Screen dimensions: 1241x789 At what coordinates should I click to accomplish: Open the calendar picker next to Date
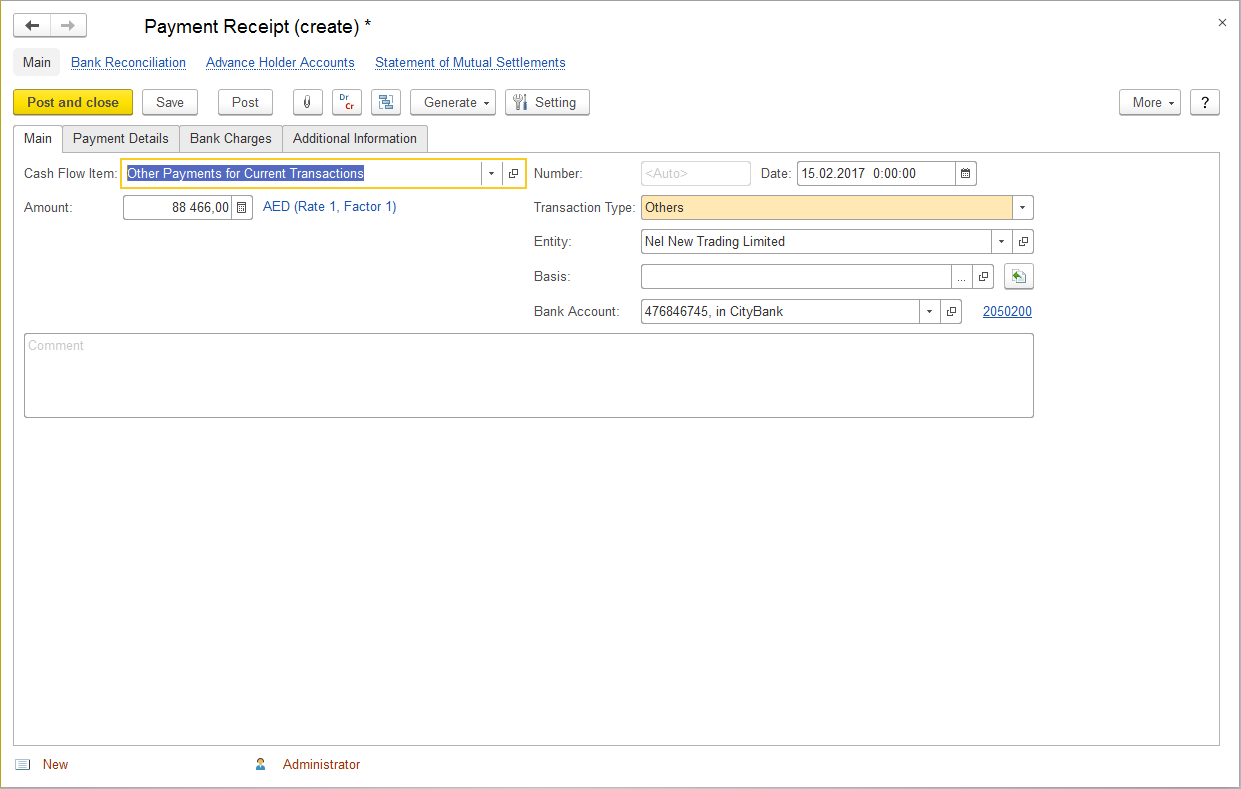(x=965, y=173)
